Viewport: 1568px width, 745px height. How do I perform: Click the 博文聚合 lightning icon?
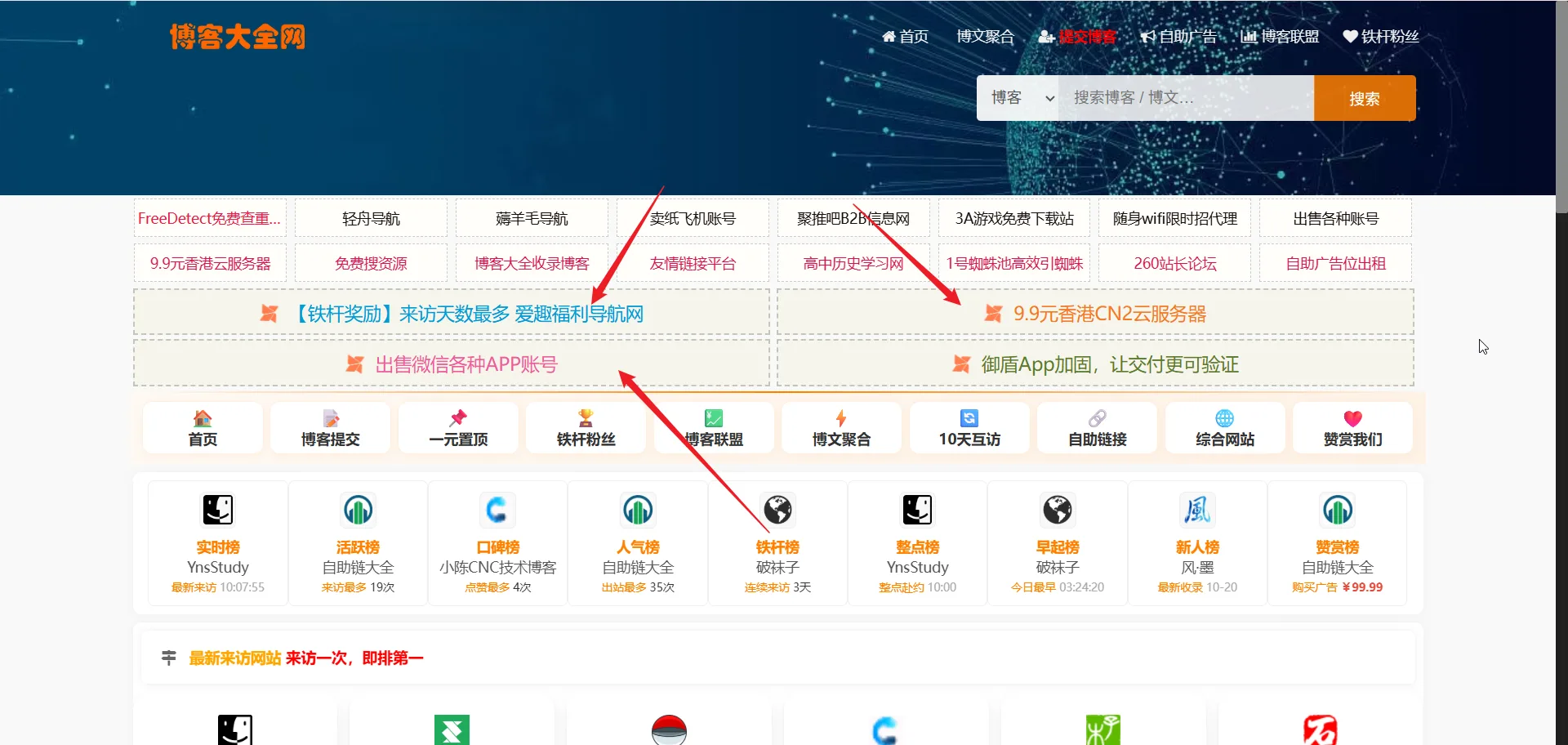point(841,418)
